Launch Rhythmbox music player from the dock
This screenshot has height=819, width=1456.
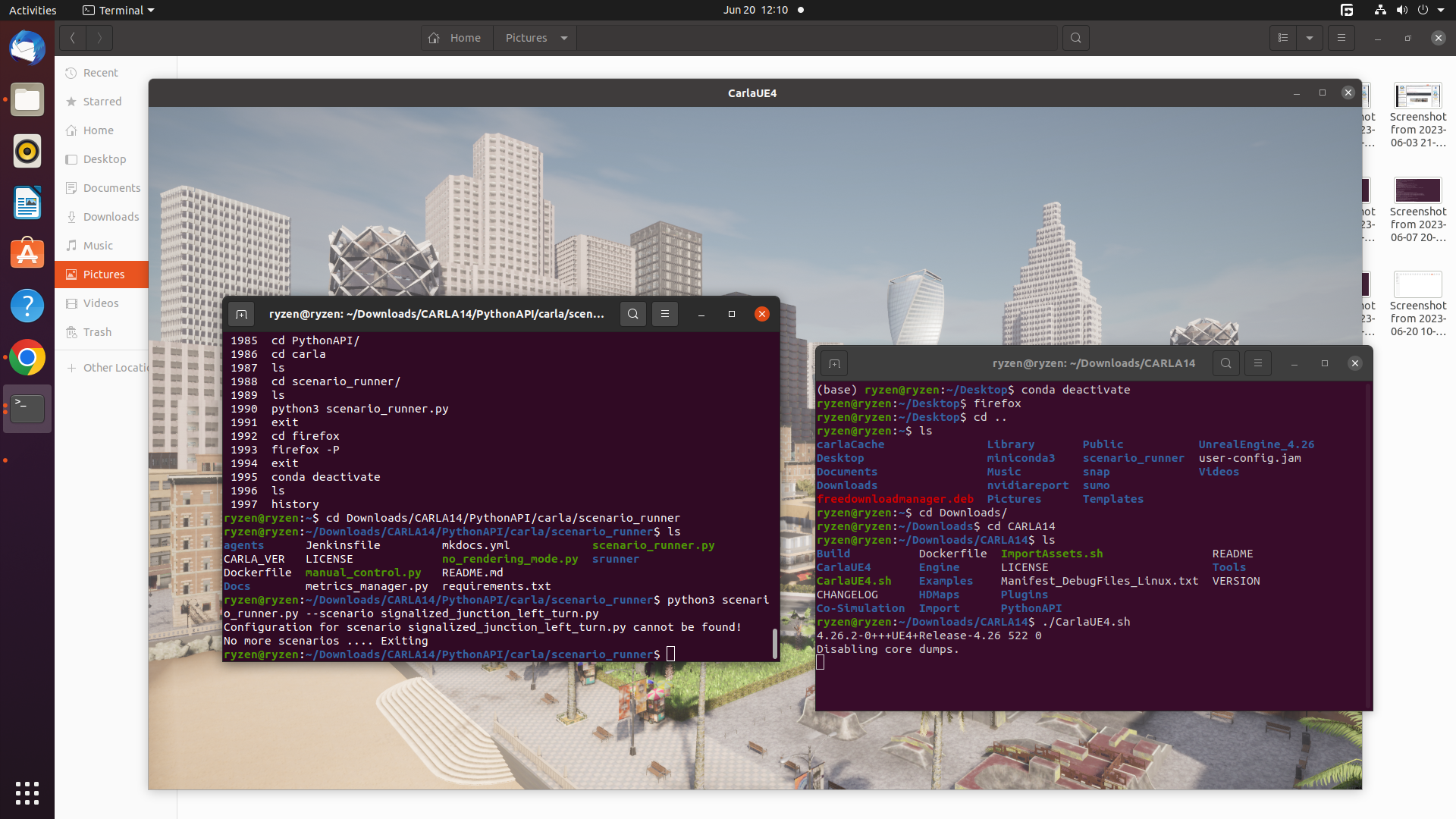[27, 151]
